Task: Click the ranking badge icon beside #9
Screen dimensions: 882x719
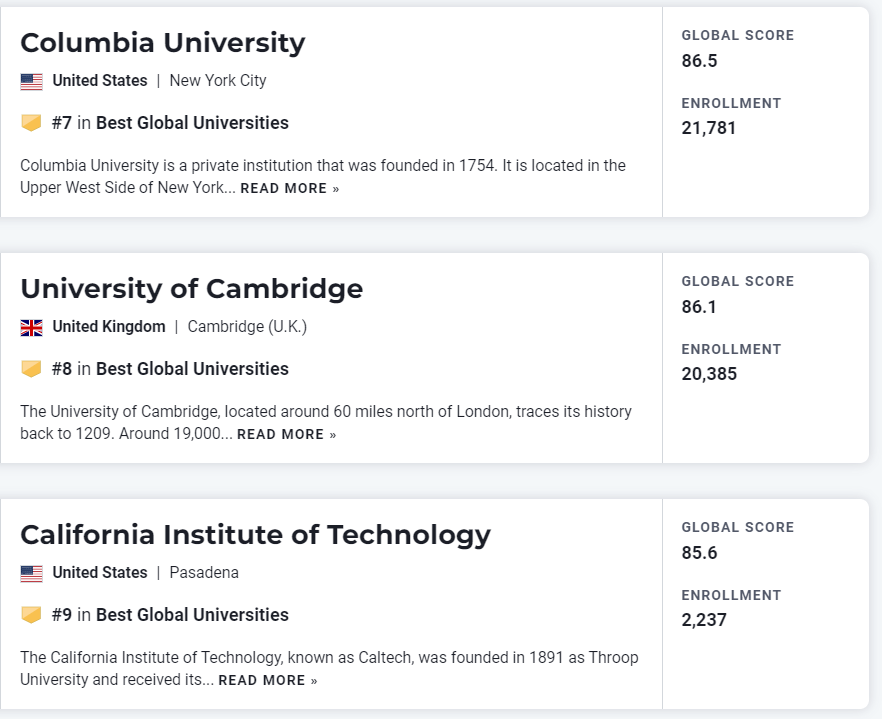Action: (x=32, y=615)
